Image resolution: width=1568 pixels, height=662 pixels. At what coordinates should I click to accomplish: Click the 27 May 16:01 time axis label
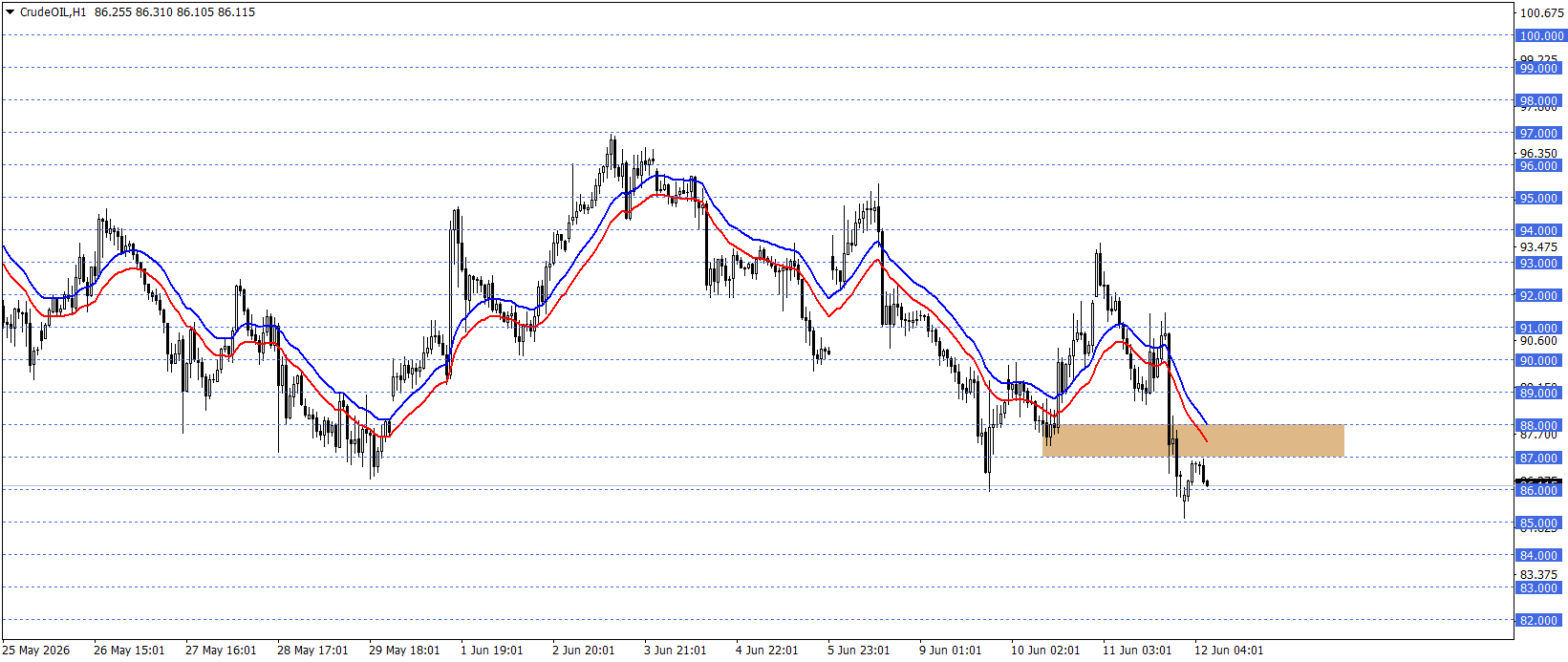click(x=221, y=651)
